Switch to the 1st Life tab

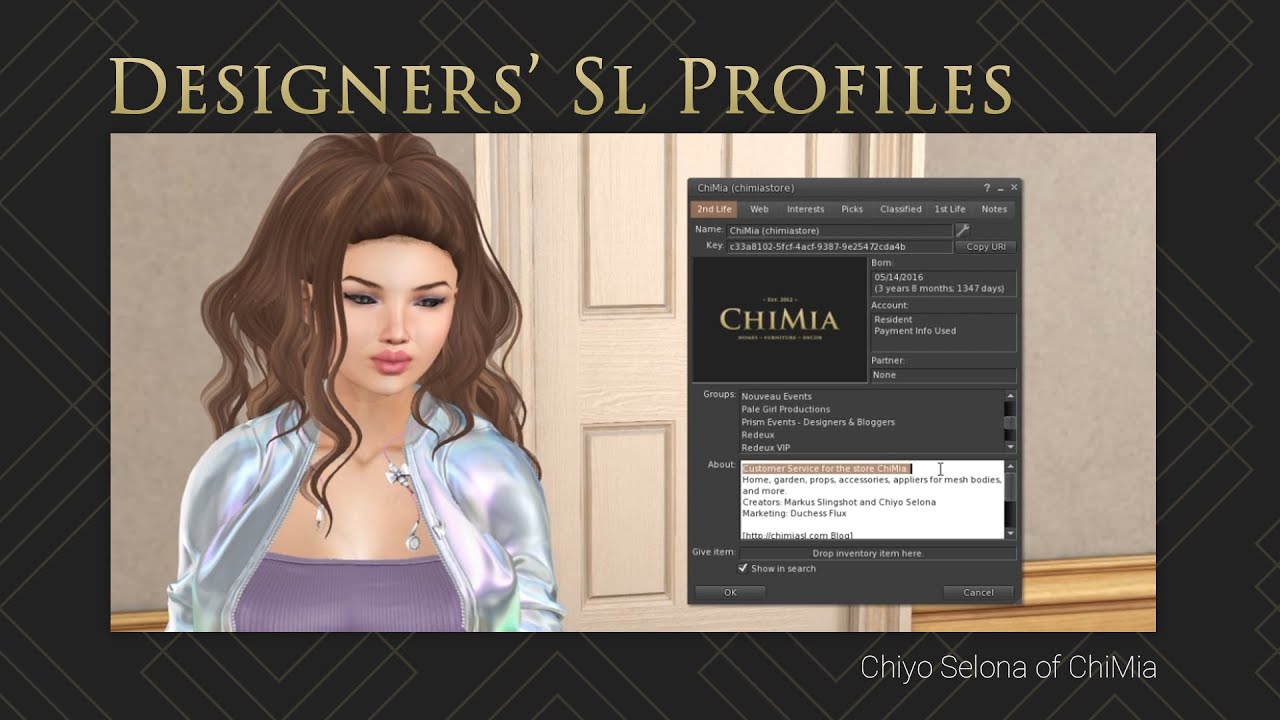[950, 209]
